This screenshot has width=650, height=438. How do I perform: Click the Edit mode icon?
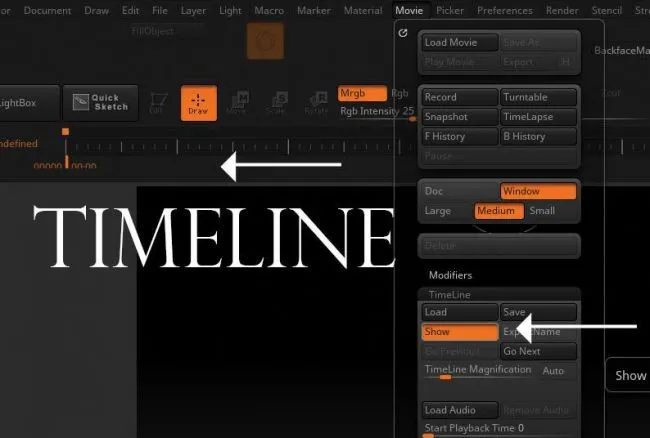click(158, 103)
